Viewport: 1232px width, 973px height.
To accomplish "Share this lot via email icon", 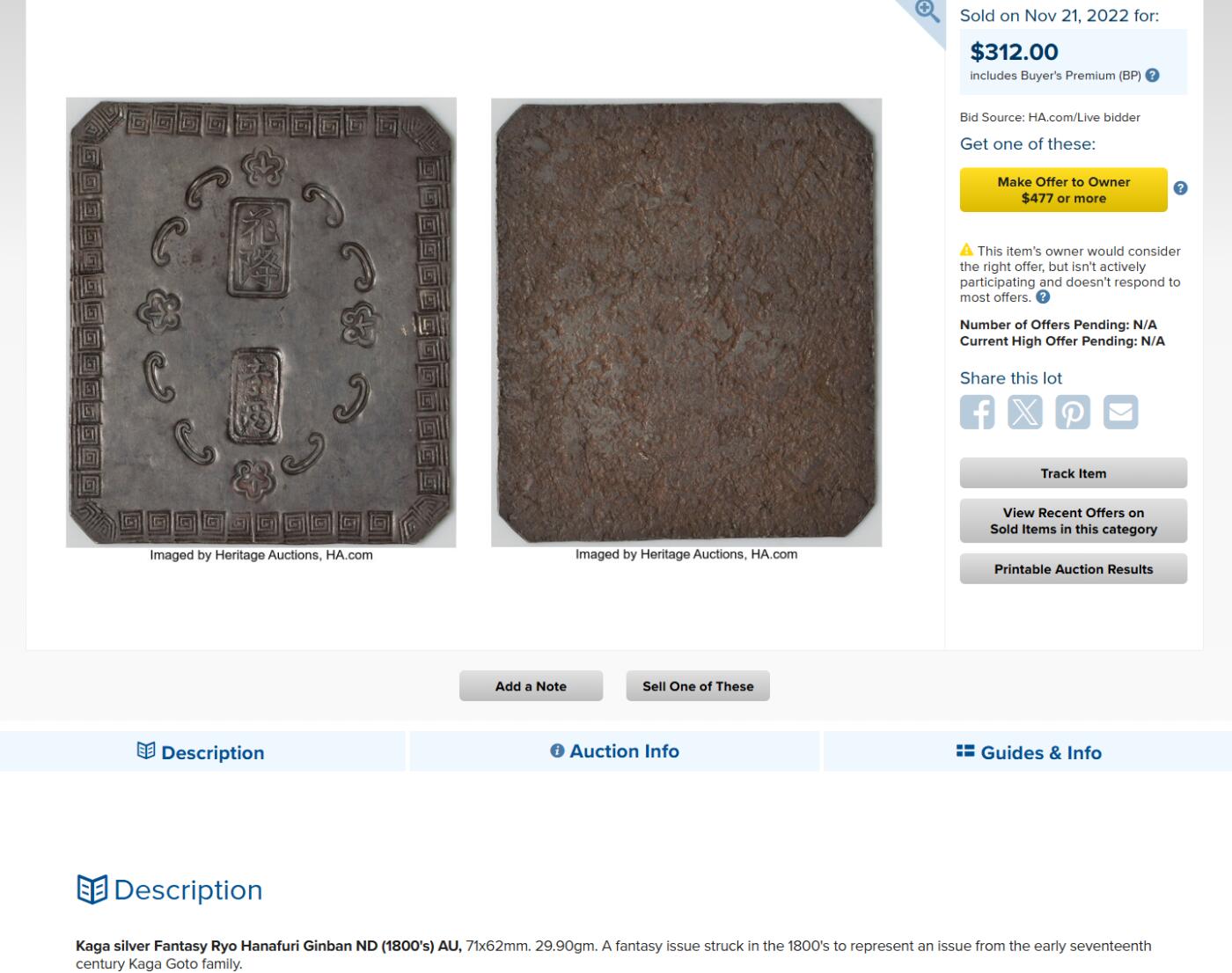I will click(1120, 412).
